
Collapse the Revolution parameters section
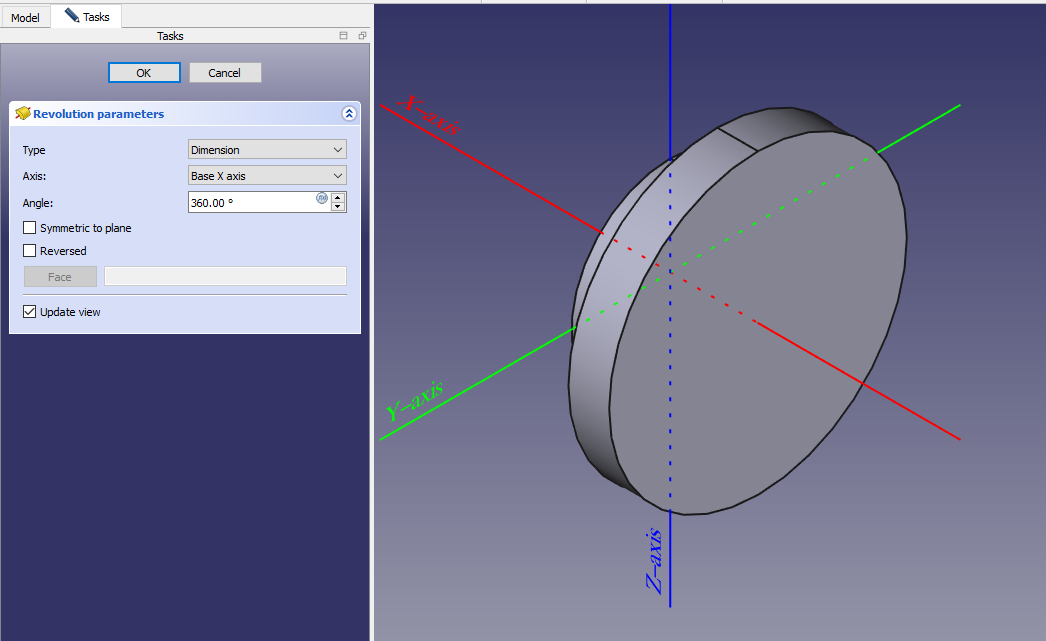348,114
